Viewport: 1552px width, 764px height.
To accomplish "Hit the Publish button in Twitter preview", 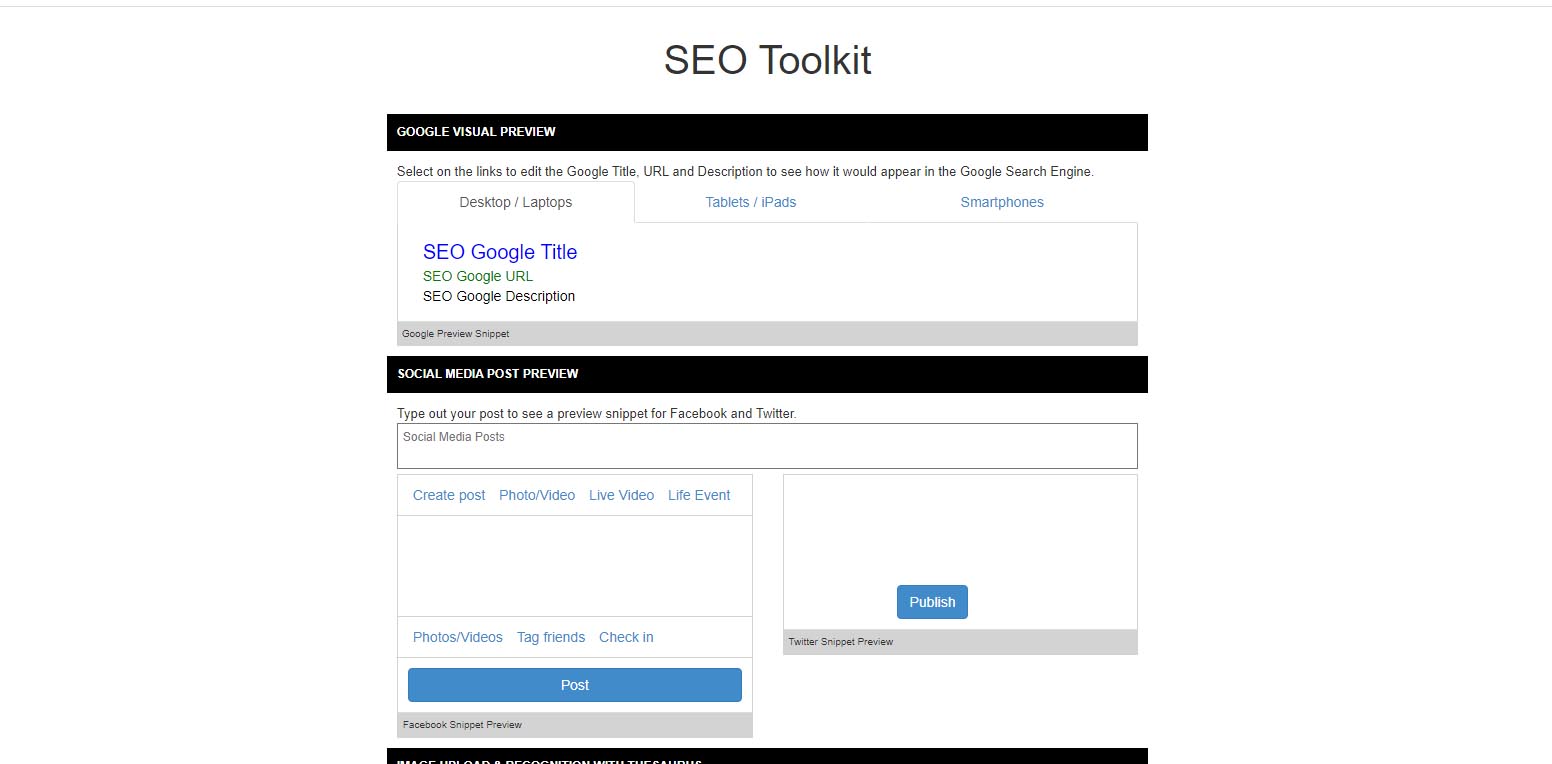I will [932, 602].
